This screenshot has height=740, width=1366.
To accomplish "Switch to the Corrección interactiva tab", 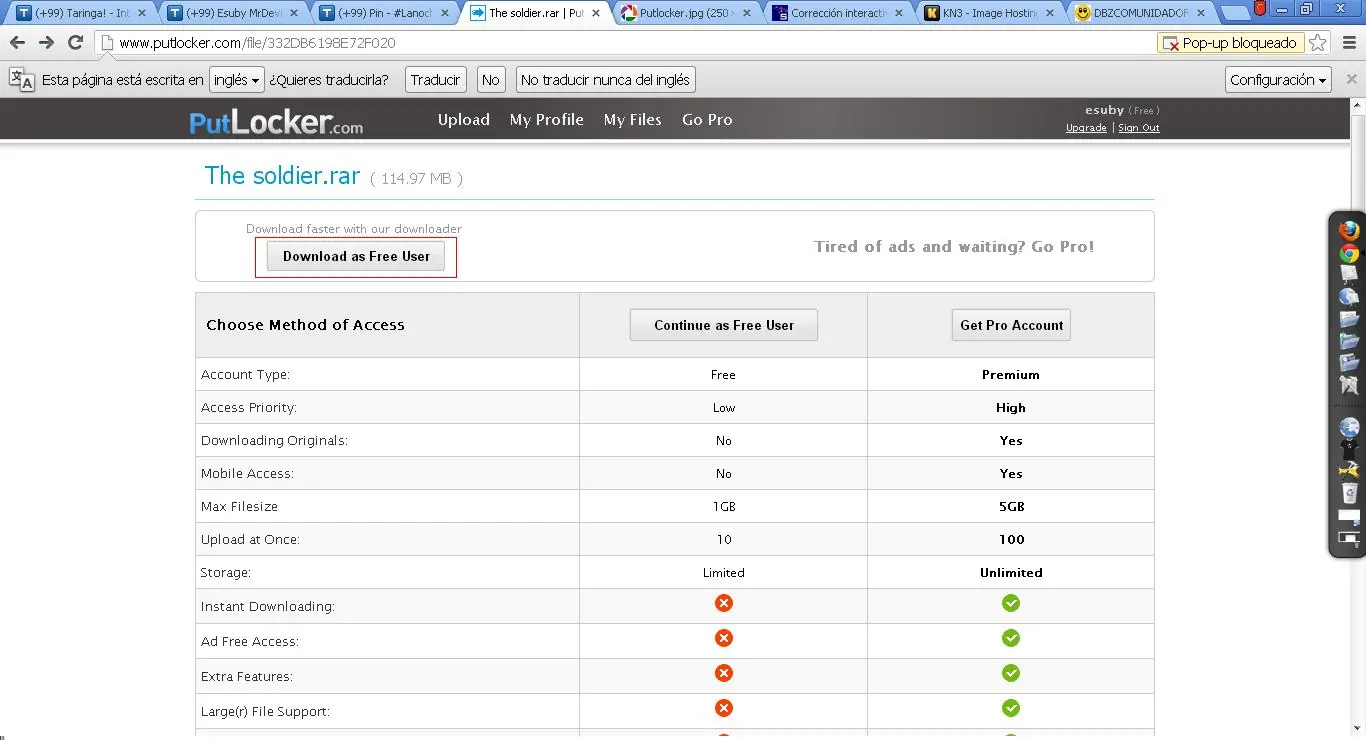I will 838,13.
